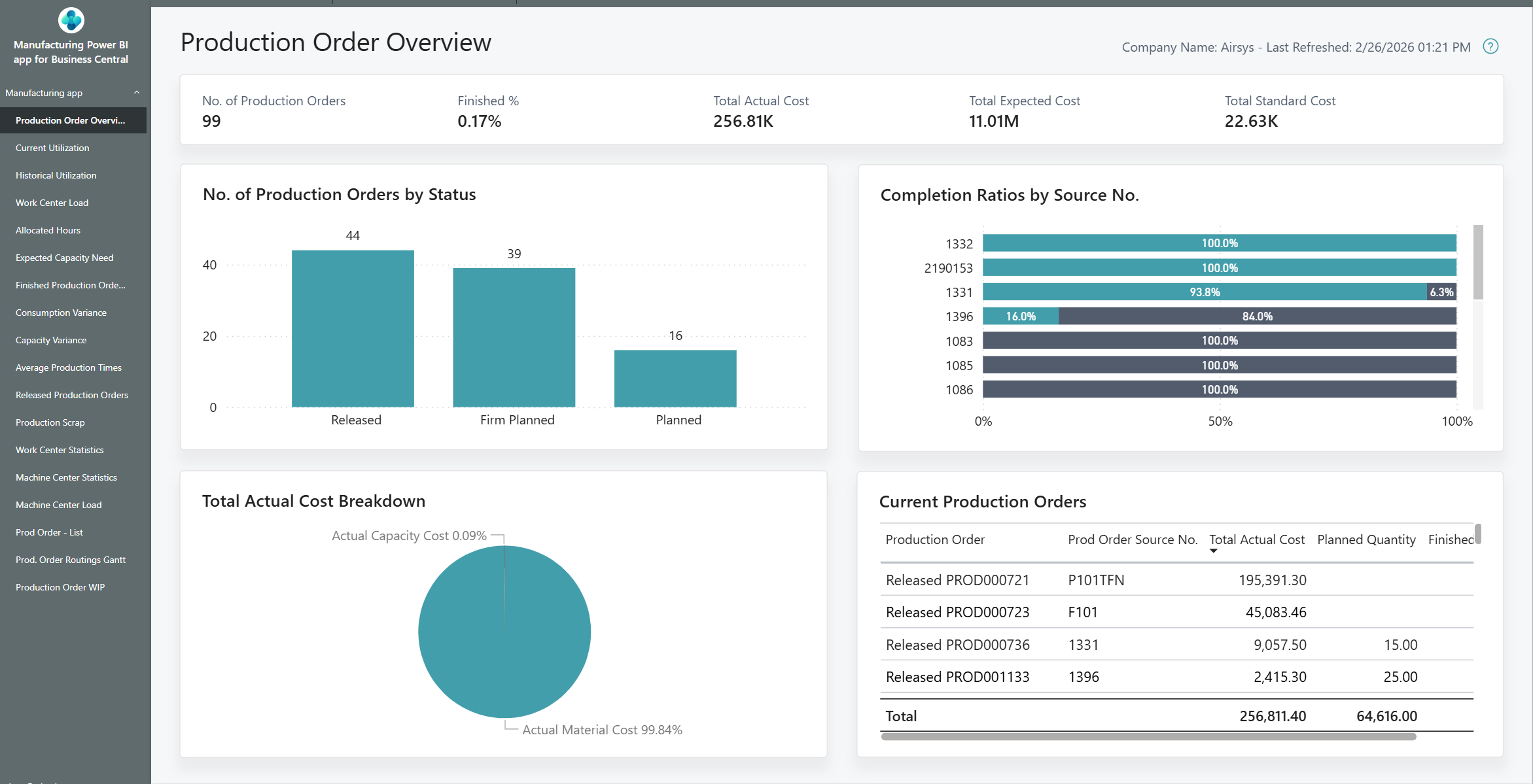View the Consumption Variance report

coord(60,313)
